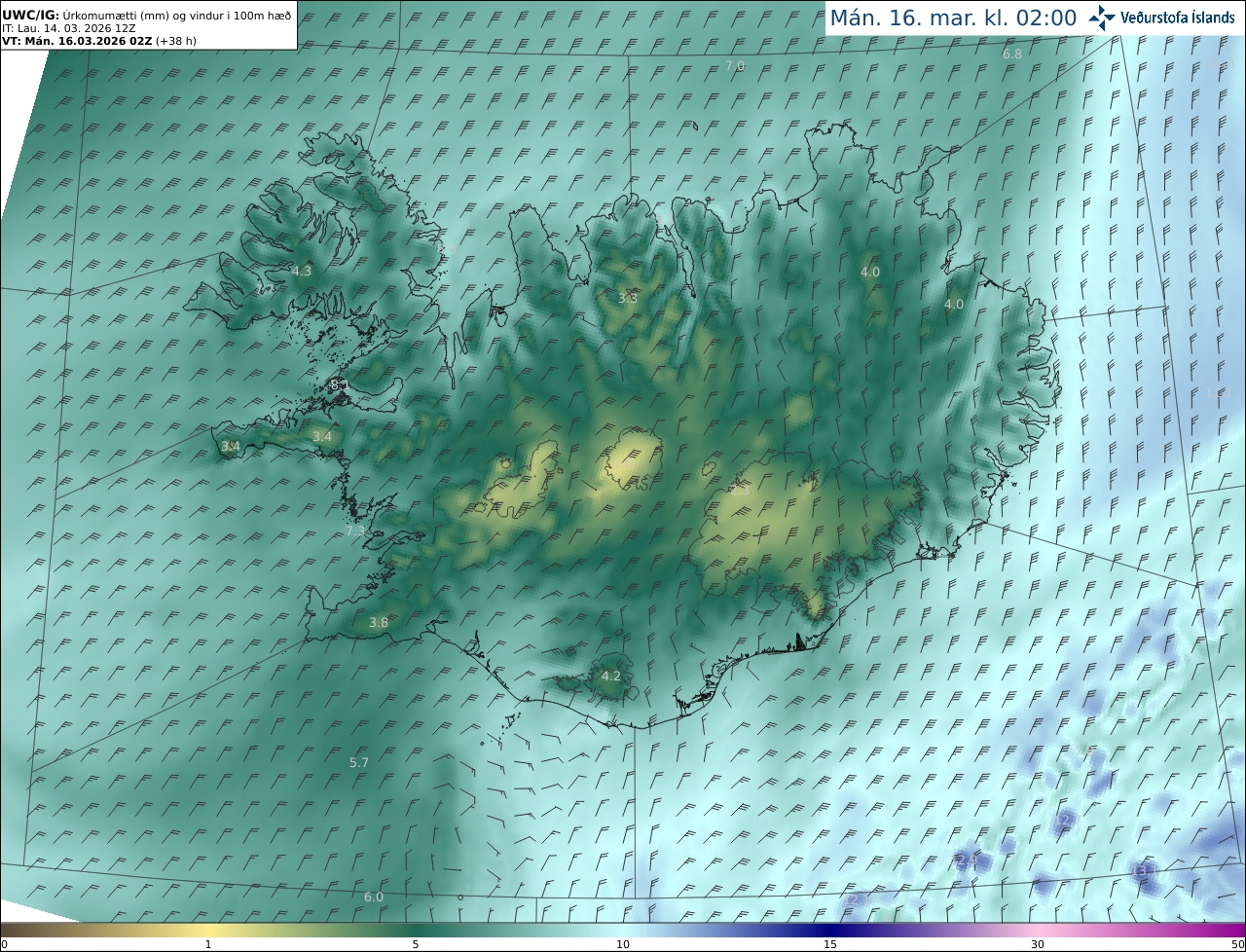Image resolution: width=1246 pixels, height=952 pixels.
Task: Click the 6.8 value label on the map
Action: (1012, 54)
